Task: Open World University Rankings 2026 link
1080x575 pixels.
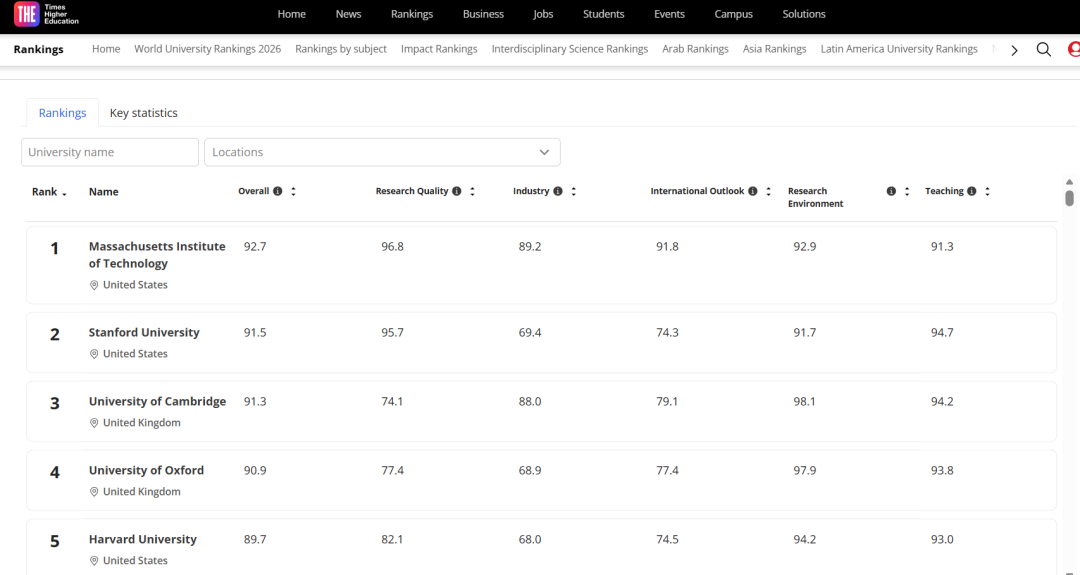Action: pos(207,49)
